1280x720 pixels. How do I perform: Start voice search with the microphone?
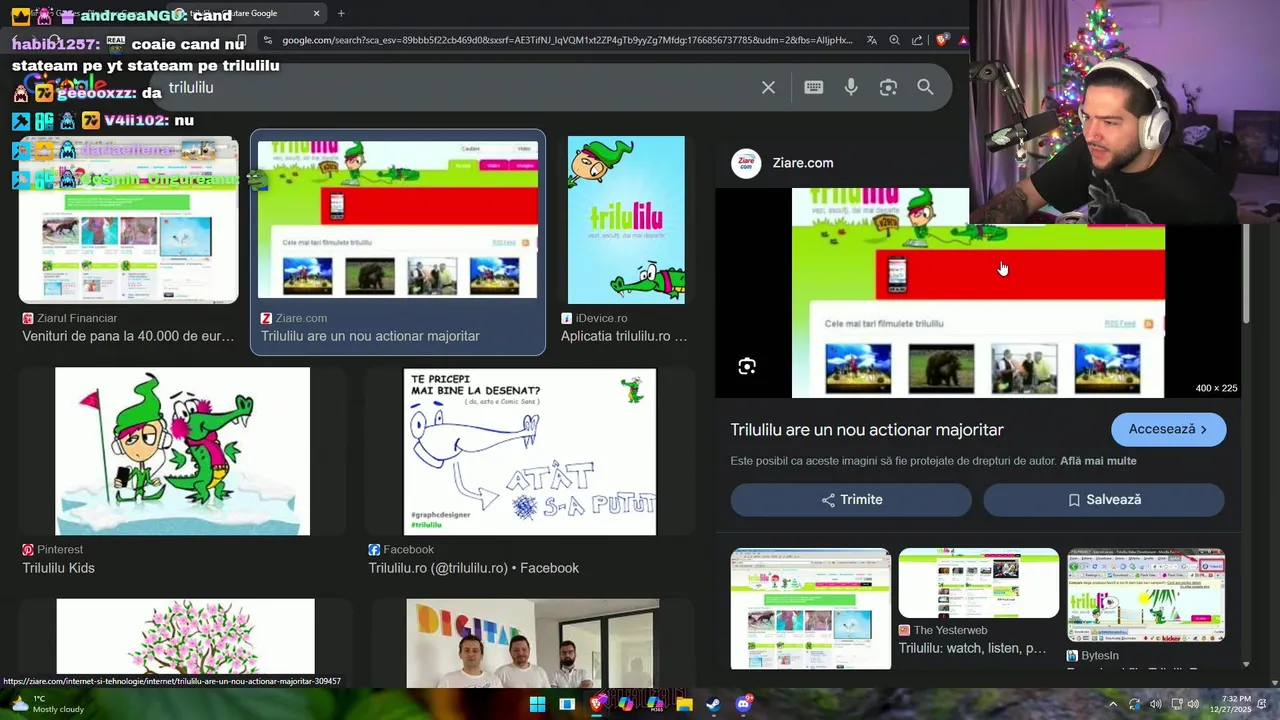tap(851, 87)
